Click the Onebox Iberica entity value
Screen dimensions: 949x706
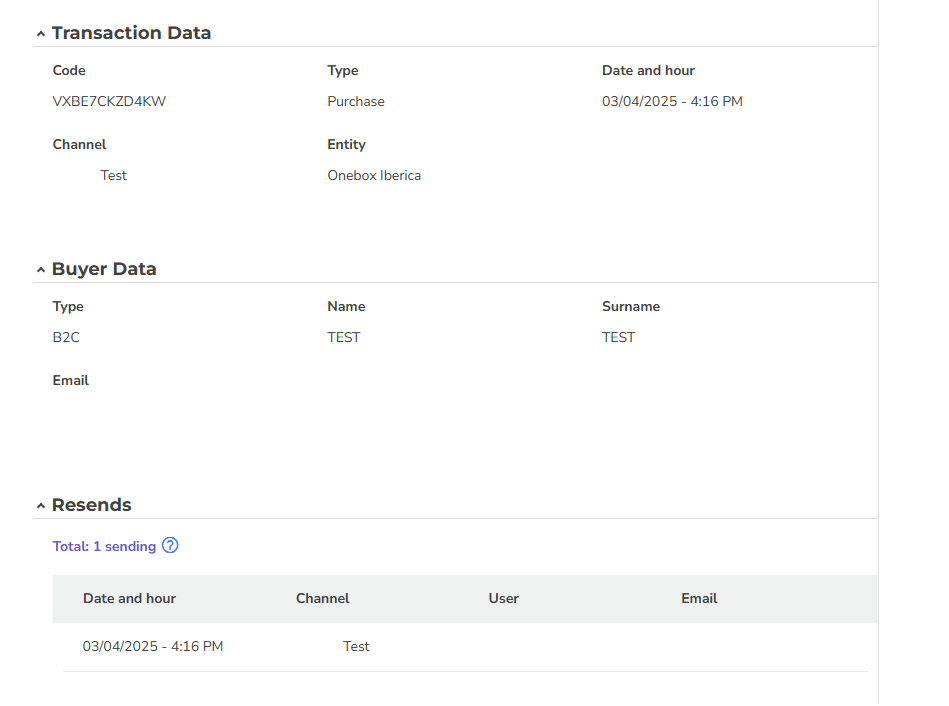[x=374, y=176]
